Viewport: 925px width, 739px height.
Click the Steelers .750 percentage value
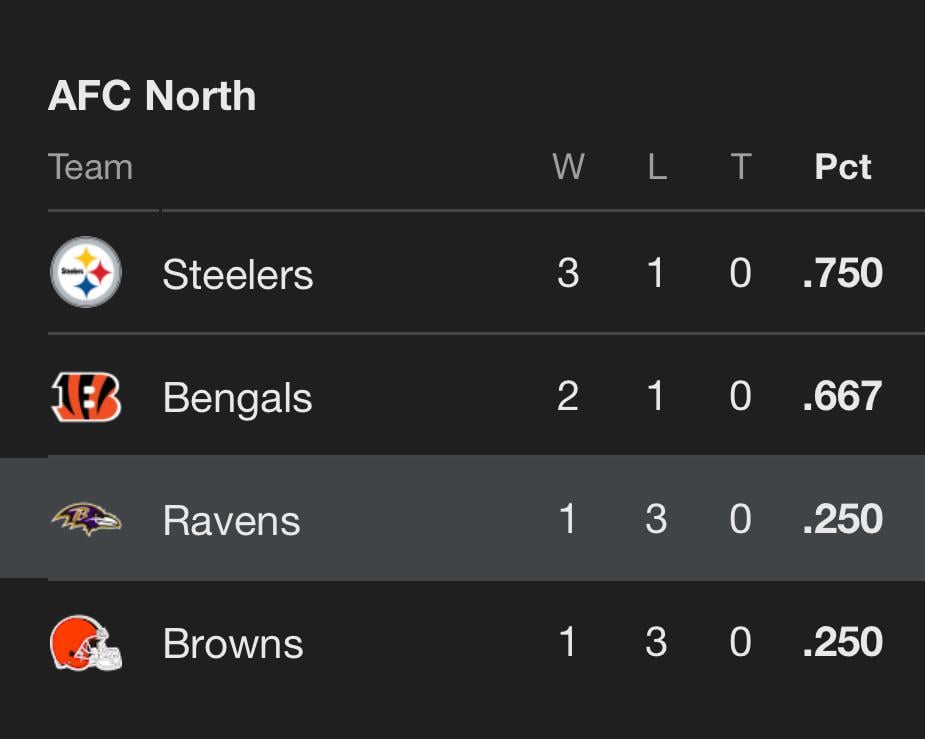click(x=843, y=272)
